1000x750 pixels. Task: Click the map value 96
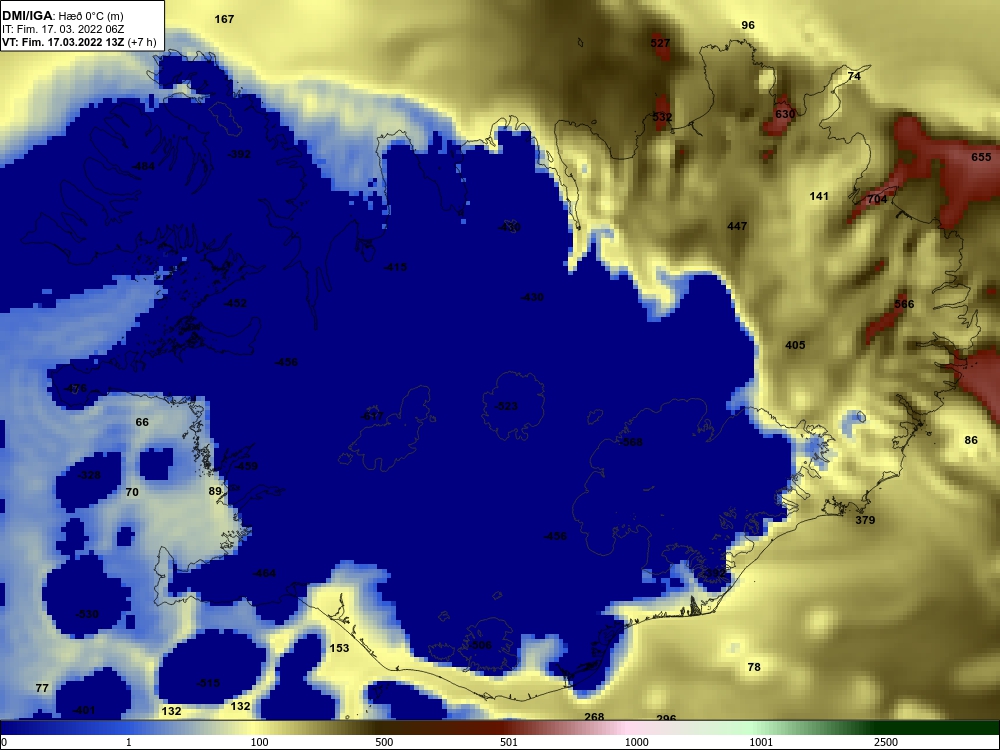coord(748,25)
